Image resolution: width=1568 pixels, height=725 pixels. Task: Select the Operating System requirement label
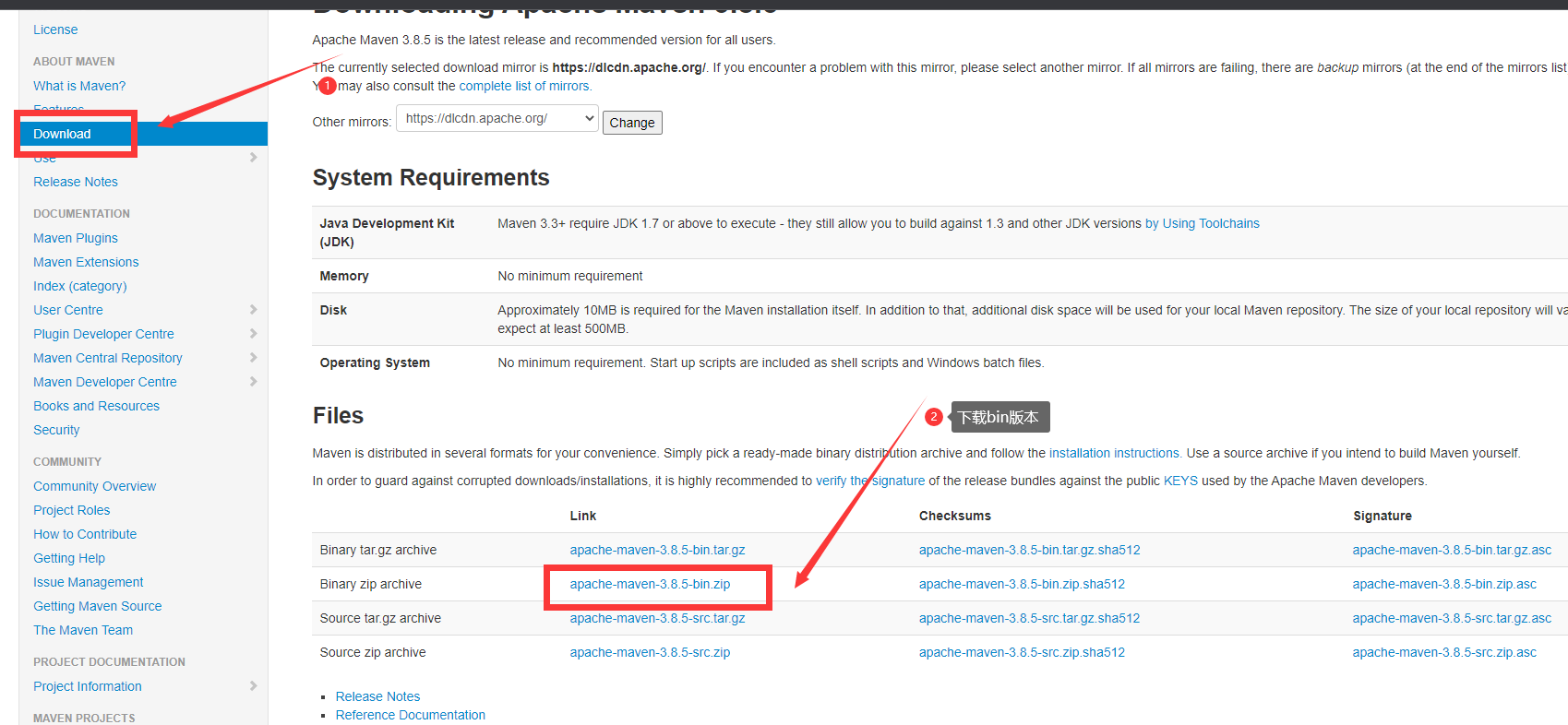click(x=375, y=362)
